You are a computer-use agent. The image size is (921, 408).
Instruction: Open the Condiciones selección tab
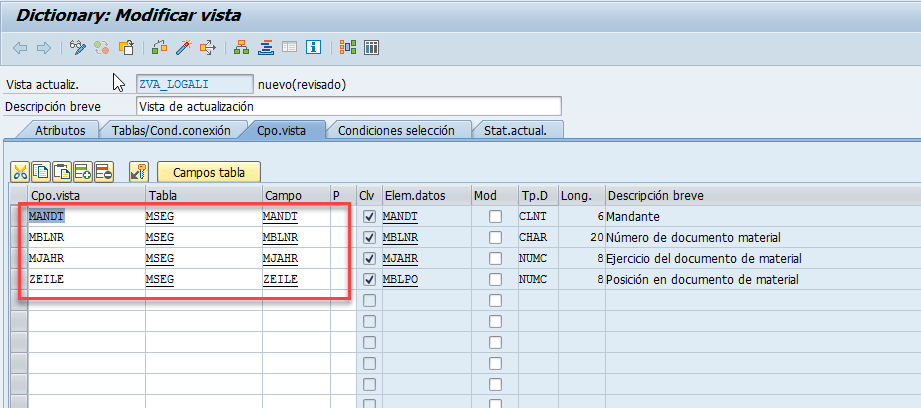(396, 130)
